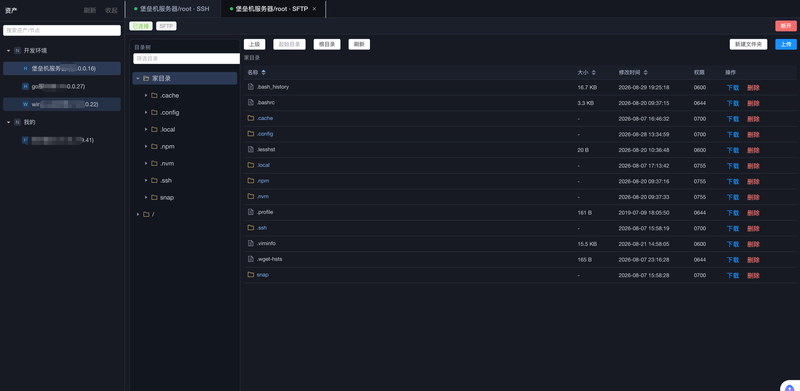800x391 pixels.
Task: Click the file icon beside .lesshst
Action: [251, 150]
